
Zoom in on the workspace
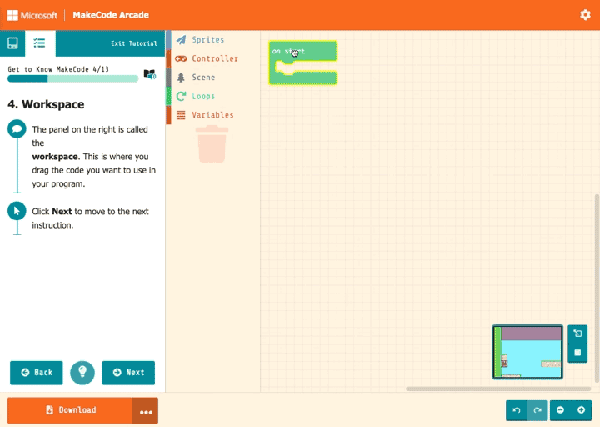(581, 410)
